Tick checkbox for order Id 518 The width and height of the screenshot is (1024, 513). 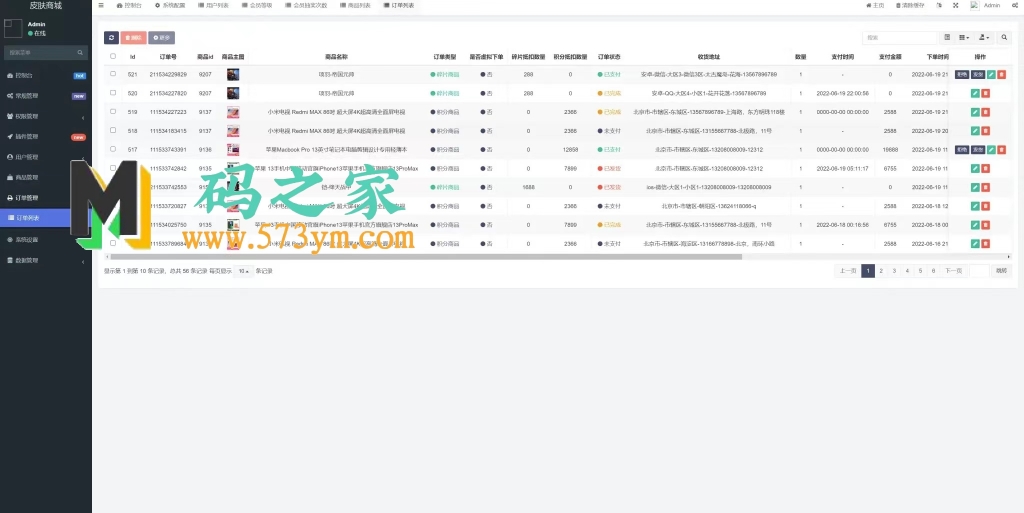pyautogui.click(x=113, y=131)
